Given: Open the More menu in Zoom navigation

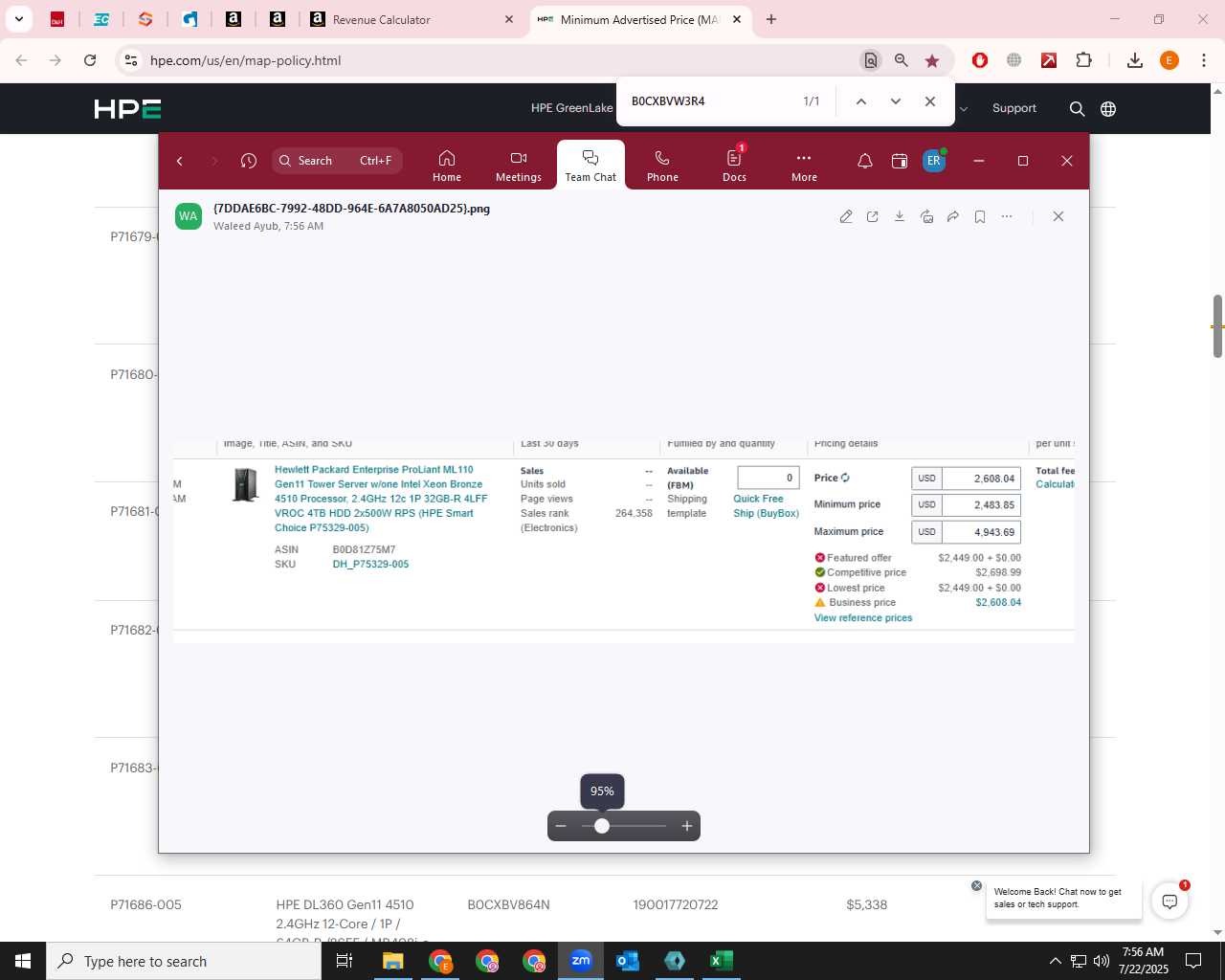Looking at the screenshot, I should point(804,166).
